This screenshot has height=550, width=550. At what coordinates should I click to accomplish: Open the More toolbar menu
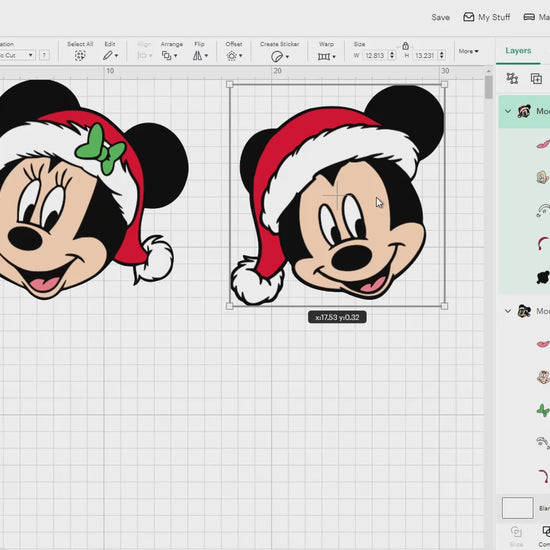468,51
